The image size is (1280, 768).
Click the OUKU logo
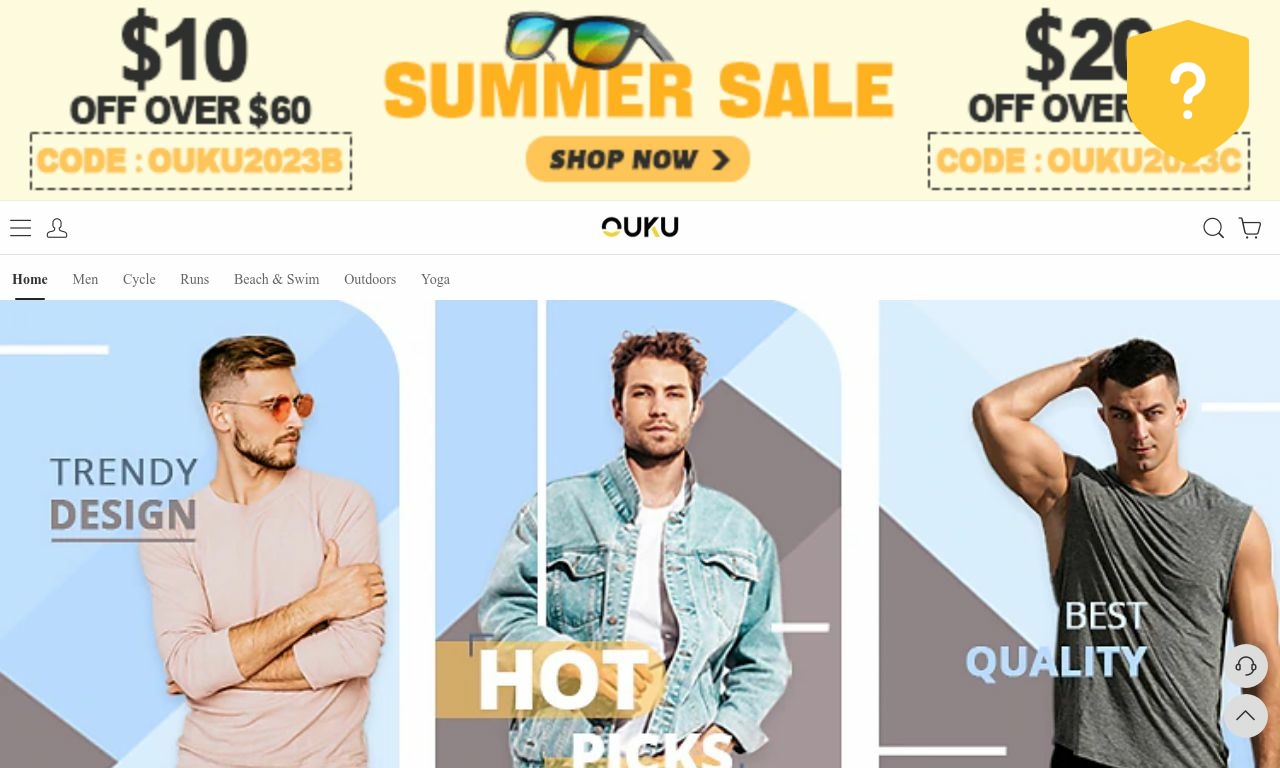click(640, 227)
